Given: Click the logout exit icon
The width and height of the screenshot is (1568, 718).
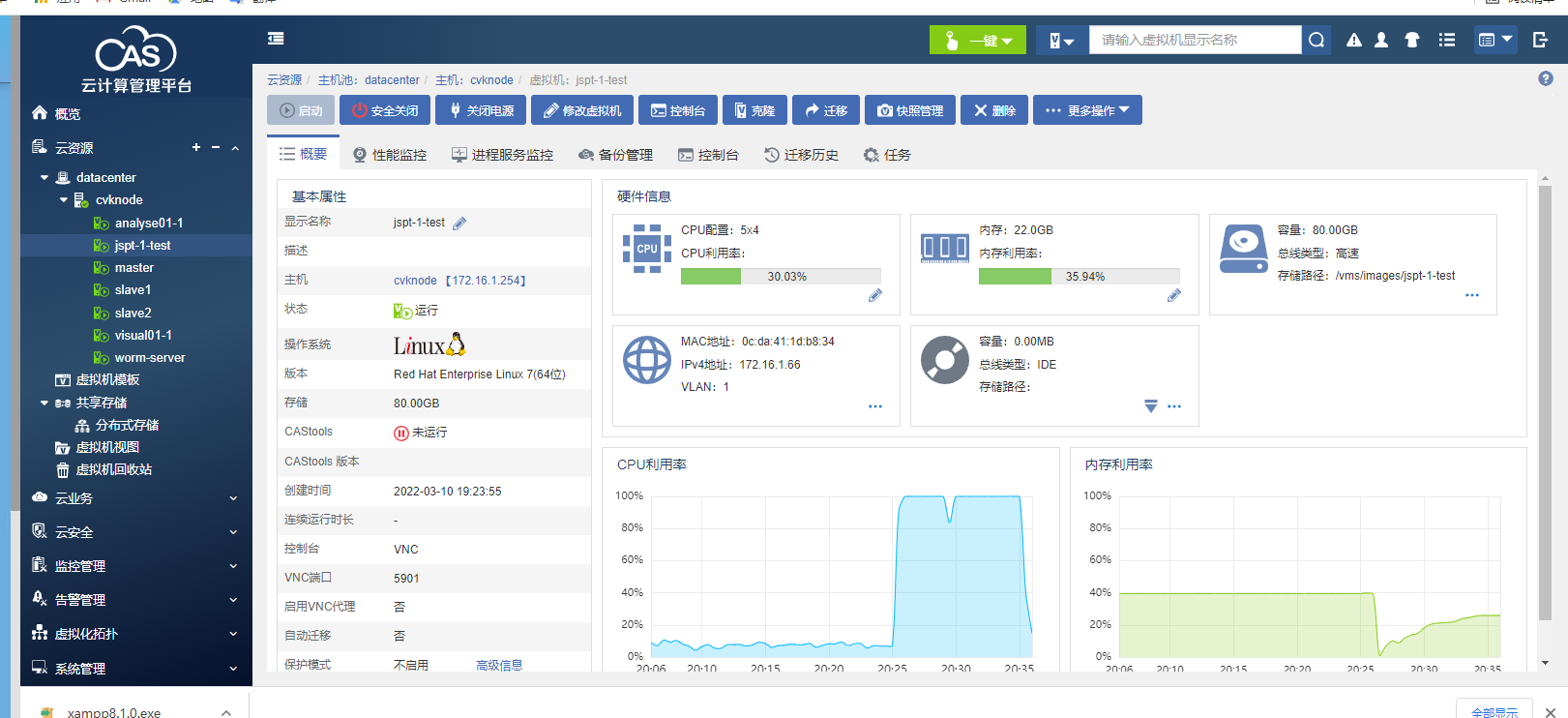Looking at the screenshot, I should (x=1541, y=40).
